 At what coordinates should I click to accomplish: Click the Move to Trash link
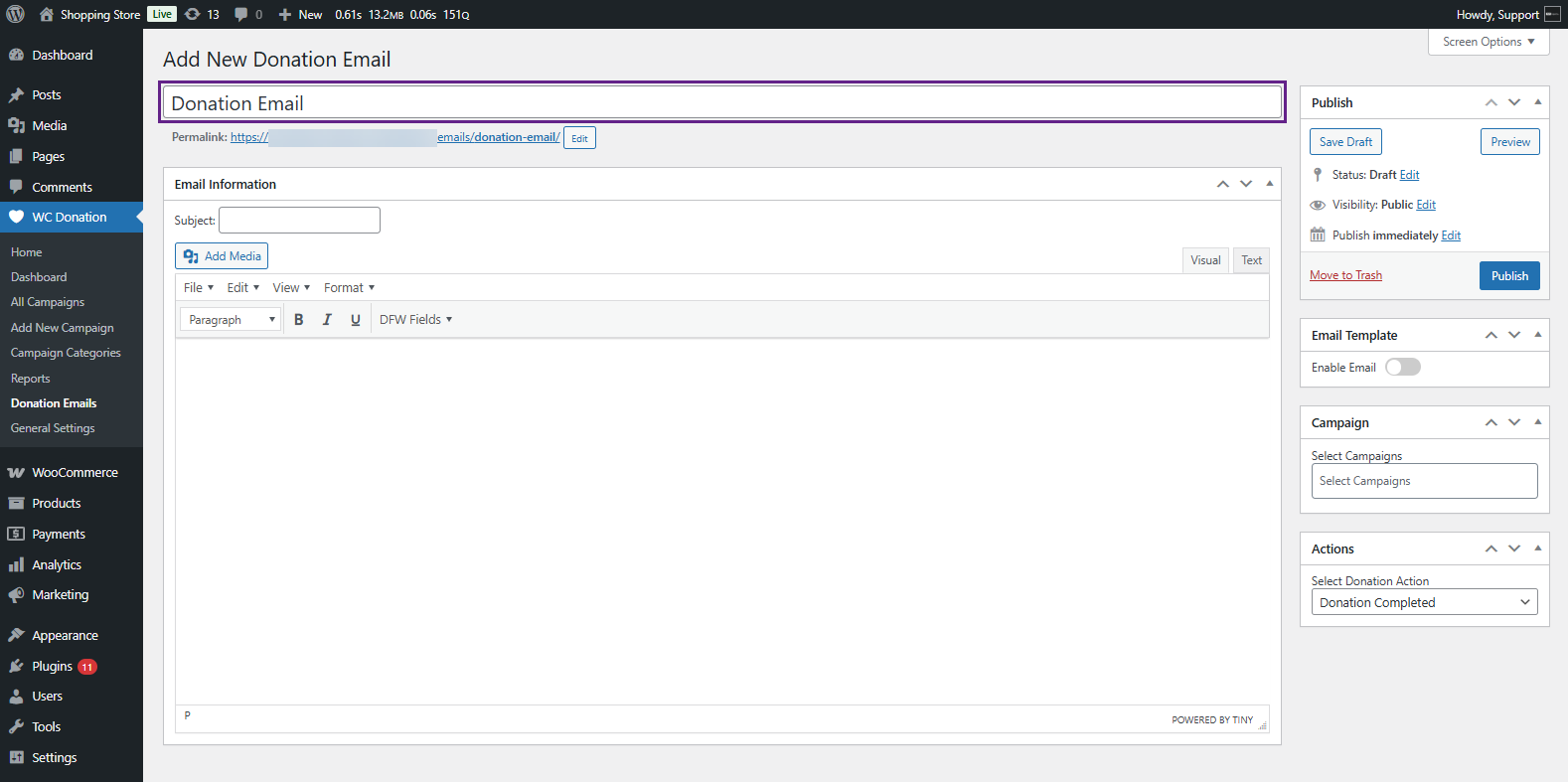pyautogui.click(x=1345, y=275)
